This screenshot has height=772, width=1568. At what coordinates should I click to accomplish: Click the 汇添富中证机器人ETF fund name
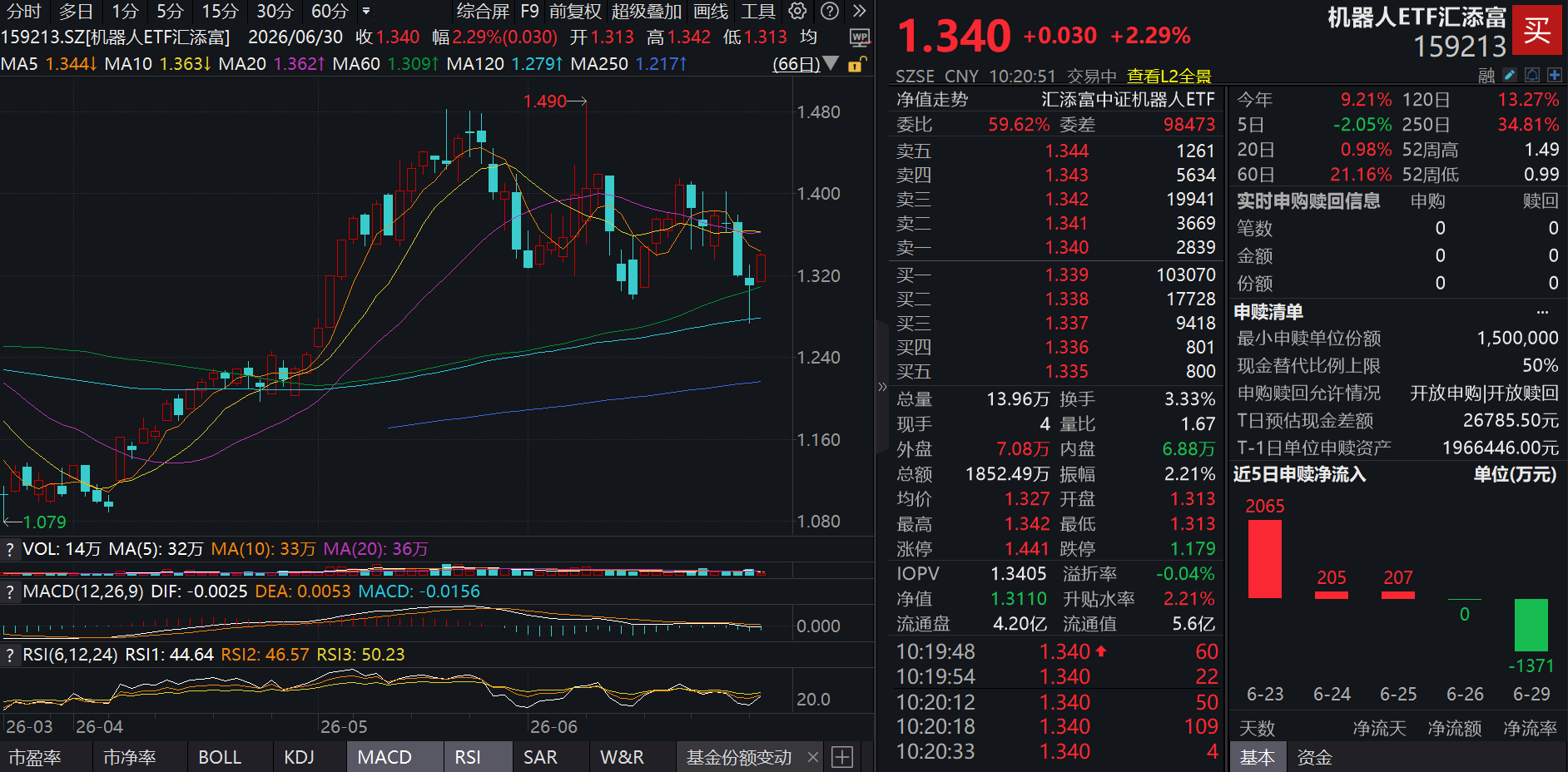coord(1128,100)
